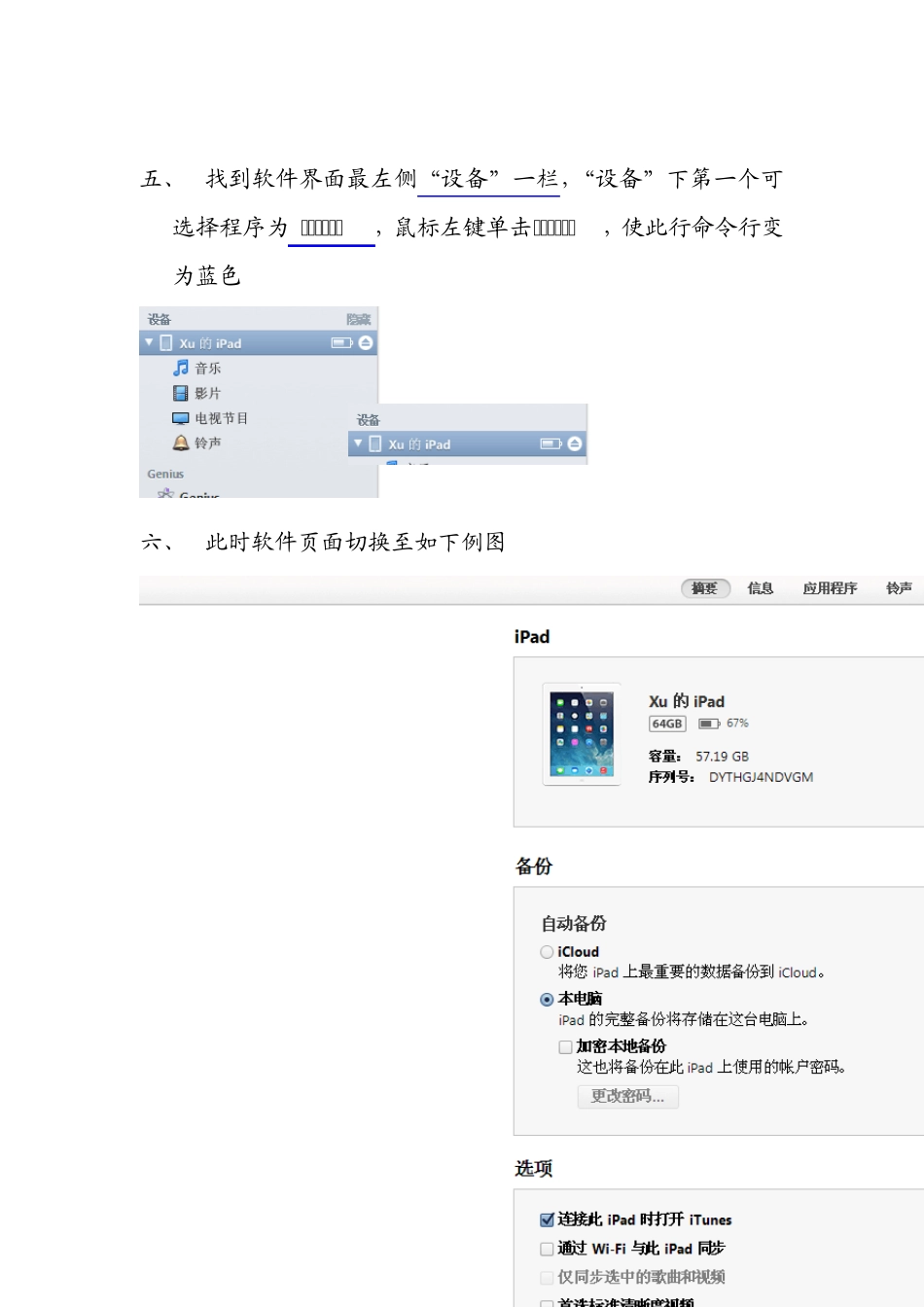Click the 67% battery indicator icon
Image resolution: width=924 pixels, height=1307 pixels.
[709, 724]
